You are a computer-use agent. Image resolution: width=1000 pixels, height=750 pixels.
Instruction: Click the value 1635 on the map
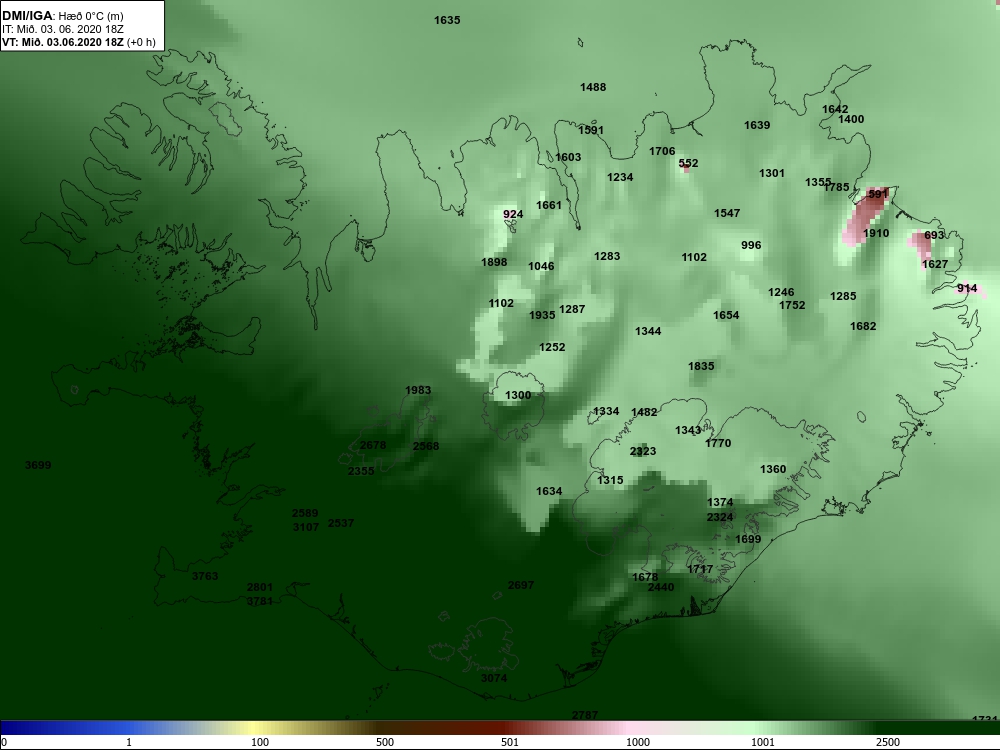point(447,20)
